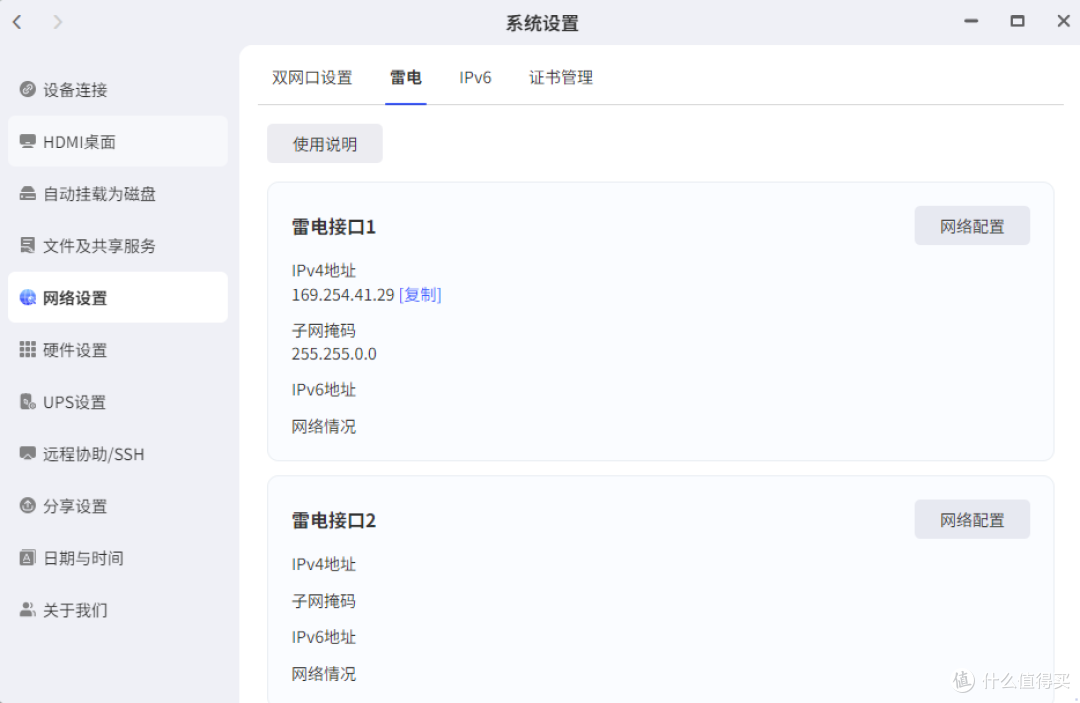This screenshot has height=703, width=1080.
Task: Open 设备连接 in the sidebar
Action: coord(118,90)
